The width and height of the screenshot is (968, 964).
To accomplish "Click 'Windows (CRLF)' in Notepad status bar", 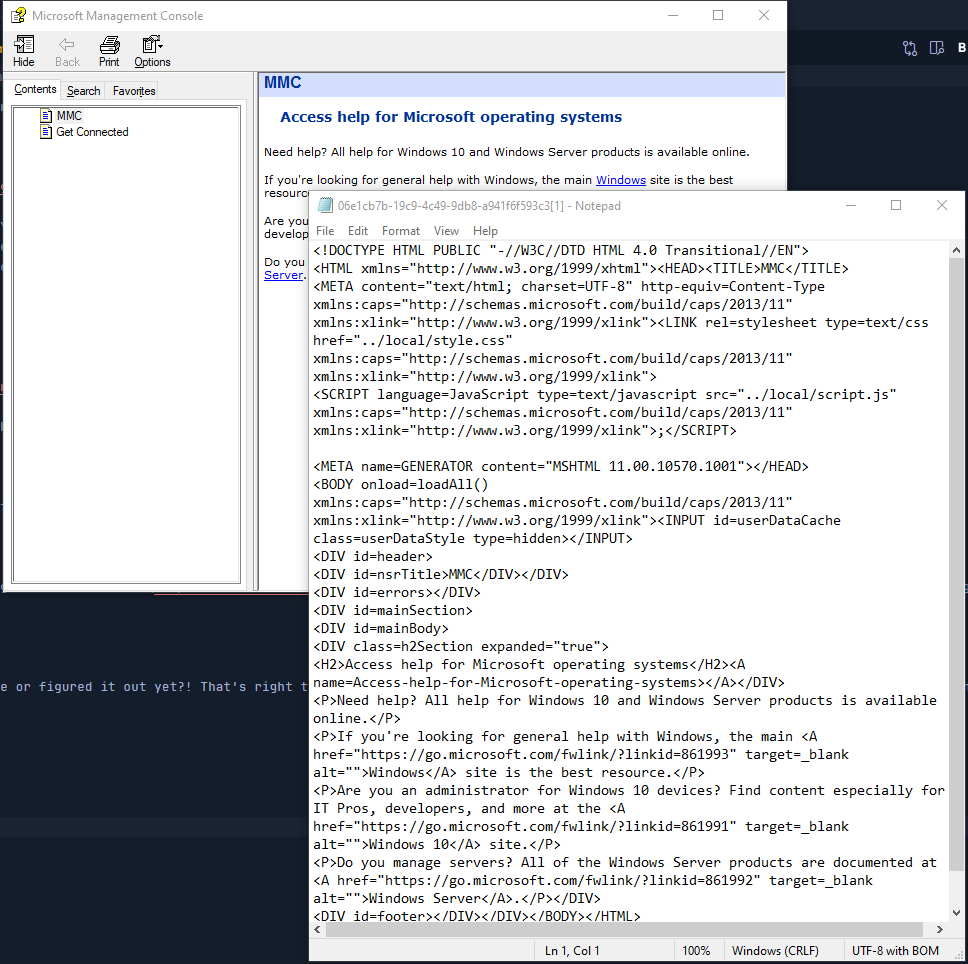I will pyautogui.click(x=775, y=950).
